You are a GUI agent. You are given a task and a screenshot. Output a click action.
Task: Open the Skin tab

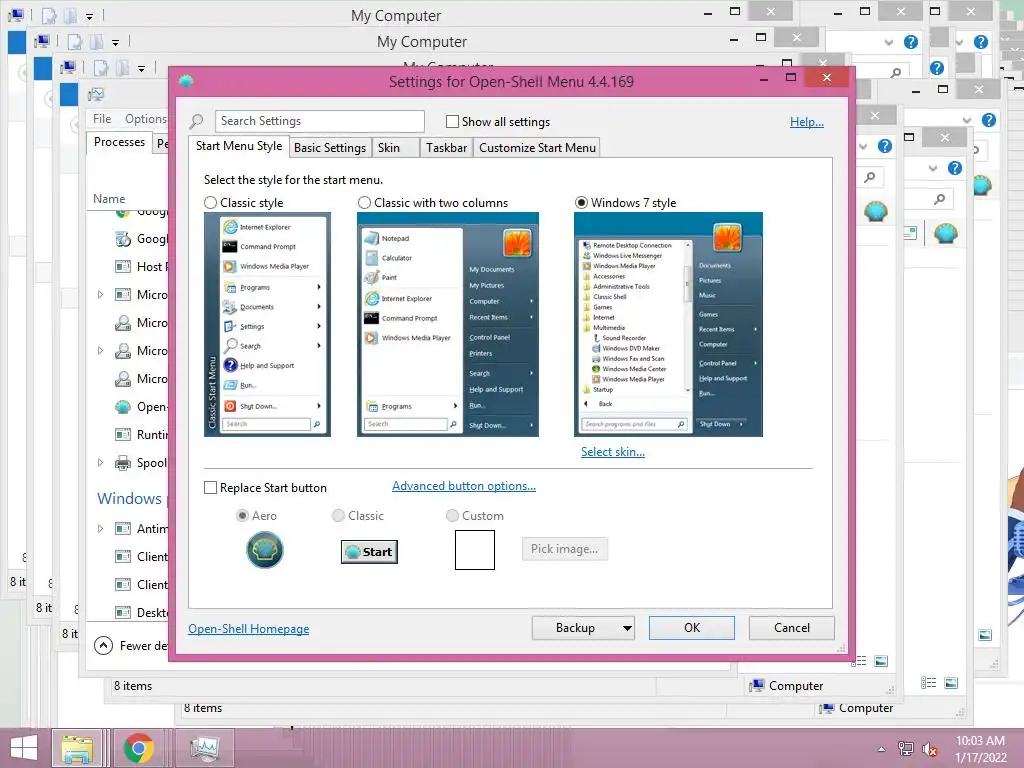[395, 148]
